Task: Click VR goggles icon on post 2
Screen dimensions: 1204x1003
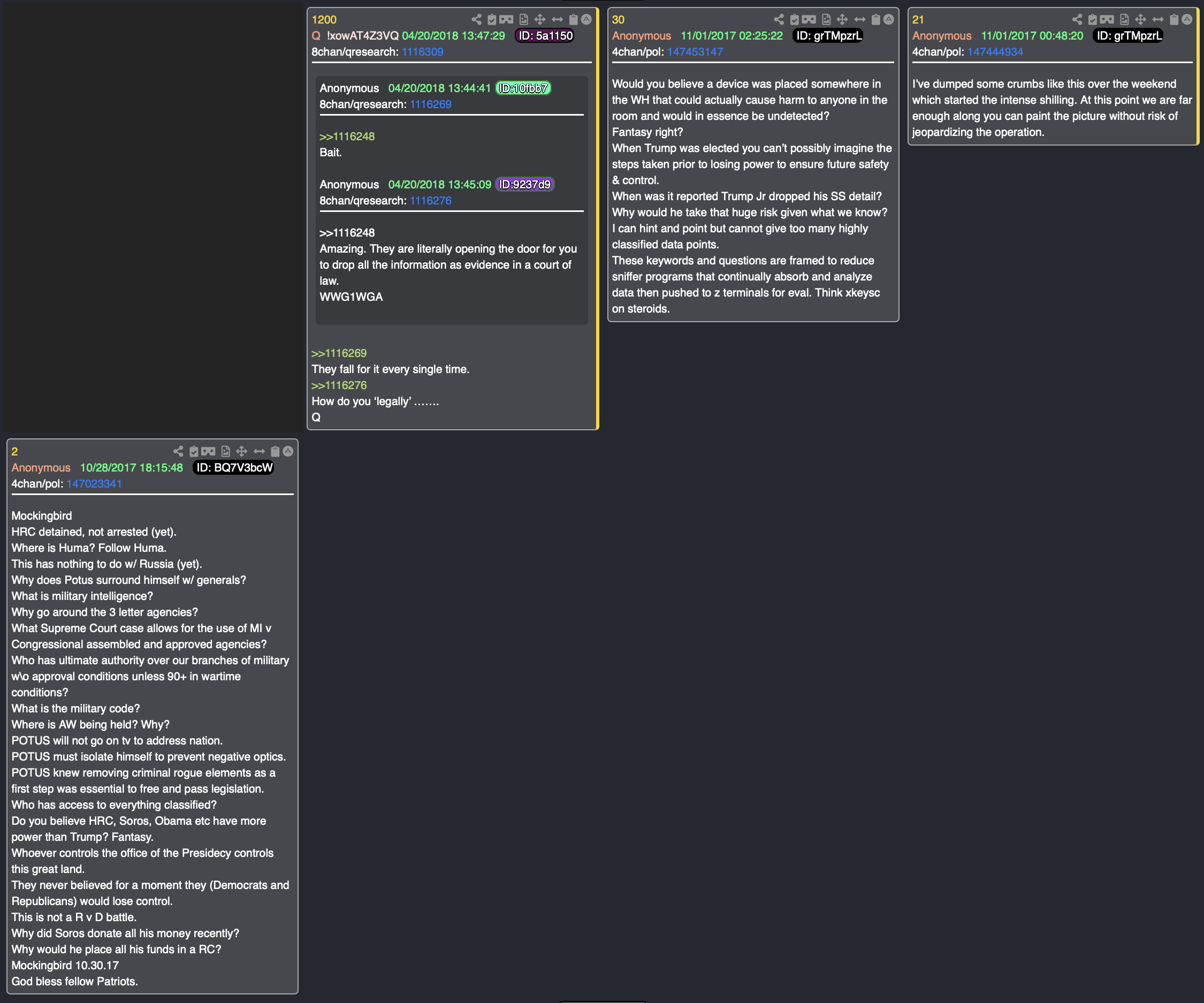Action: (208, 451)
